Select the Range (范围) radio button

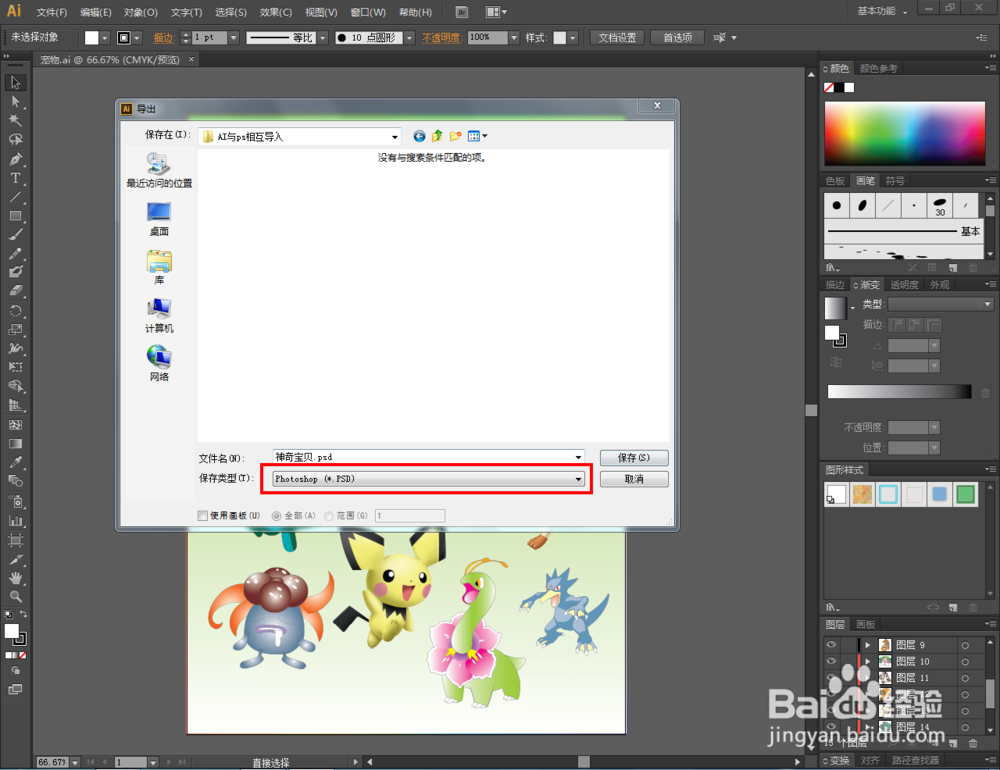pyautogui.click(x=328, y=515)
